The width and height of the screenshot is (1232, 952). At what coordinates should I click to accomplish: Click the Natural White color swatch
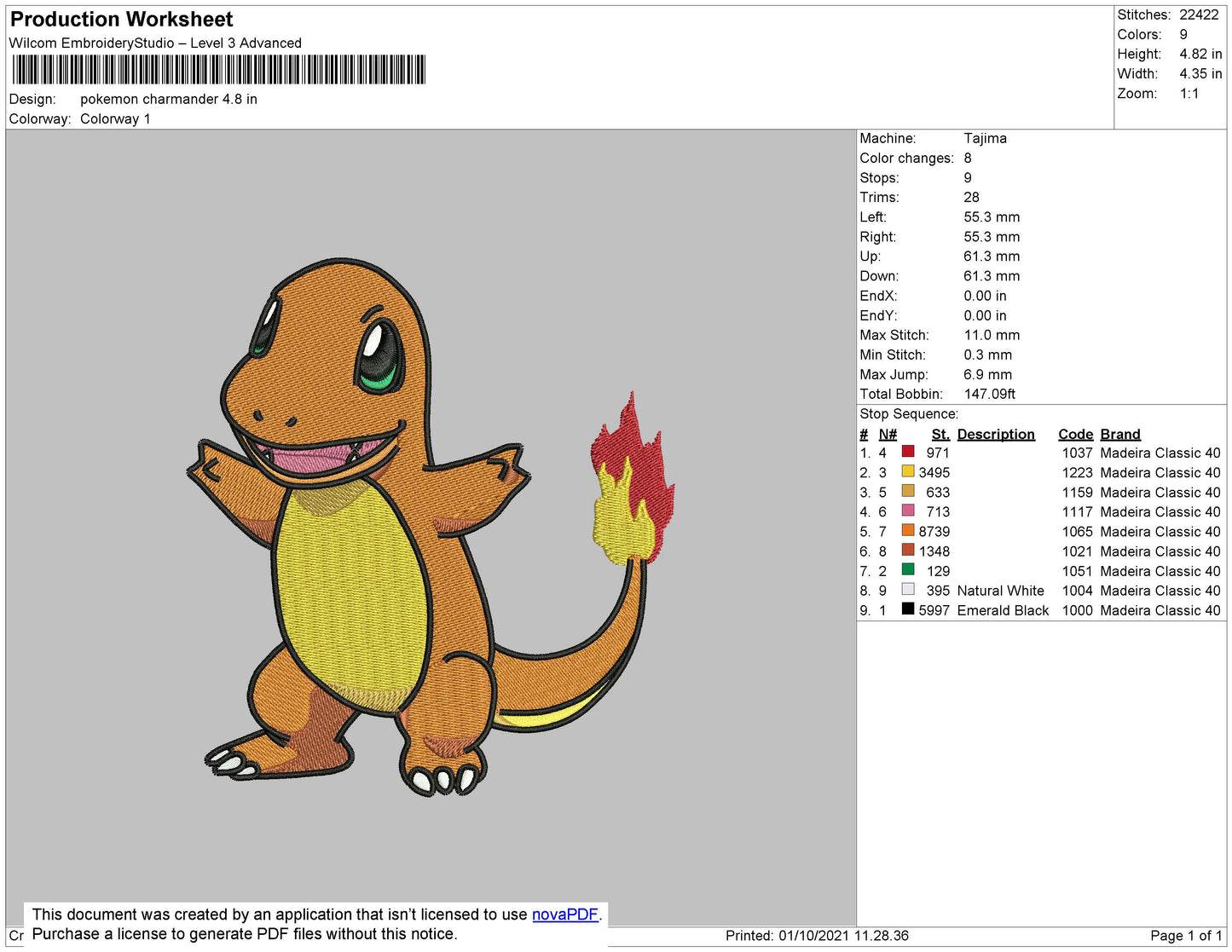point(908,589)
